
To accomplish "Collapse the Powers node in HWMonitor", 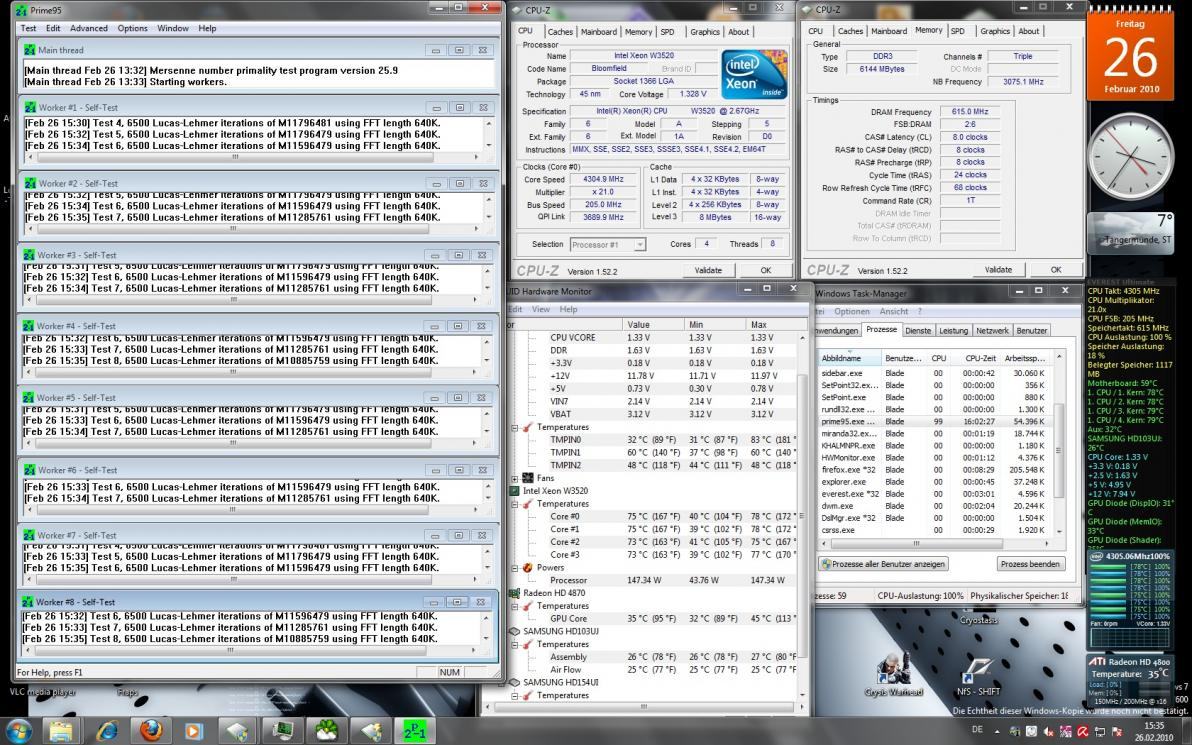I will point(515,567).
